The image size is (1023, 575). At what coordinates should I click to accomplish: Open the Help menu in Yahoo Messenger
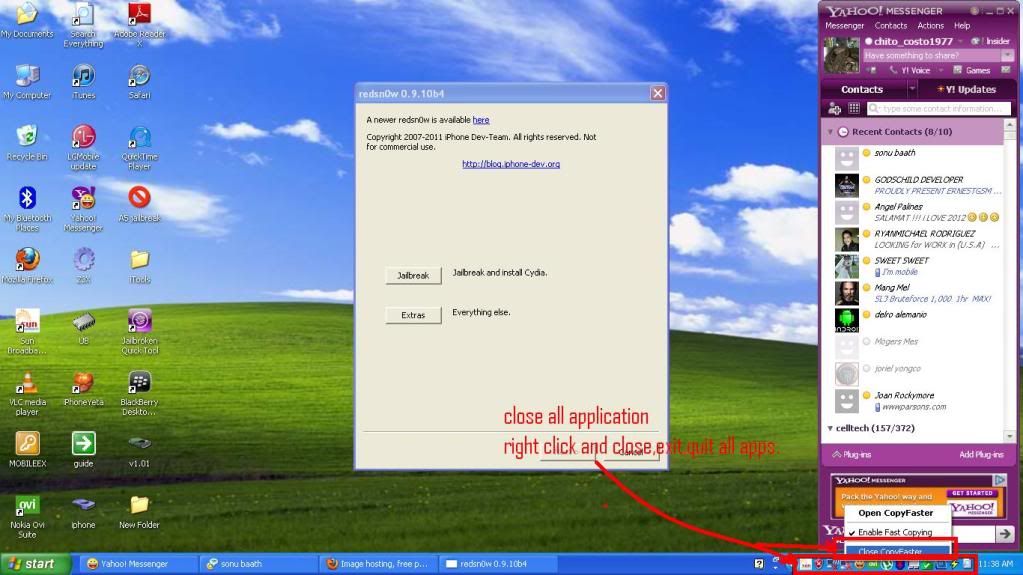click(x=962, y=26)
